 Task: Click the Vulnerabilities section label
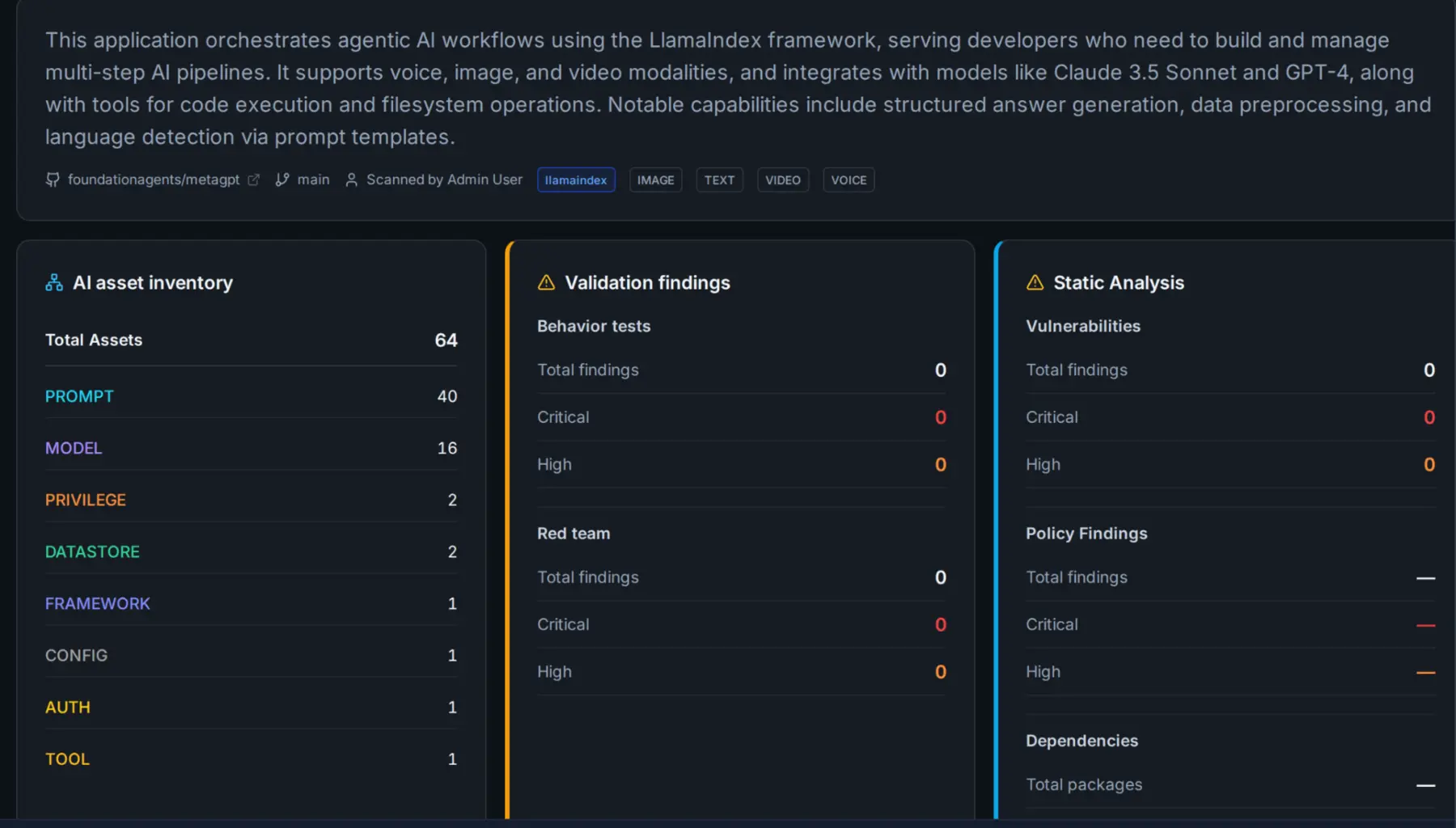click(x=1083, y=326)
